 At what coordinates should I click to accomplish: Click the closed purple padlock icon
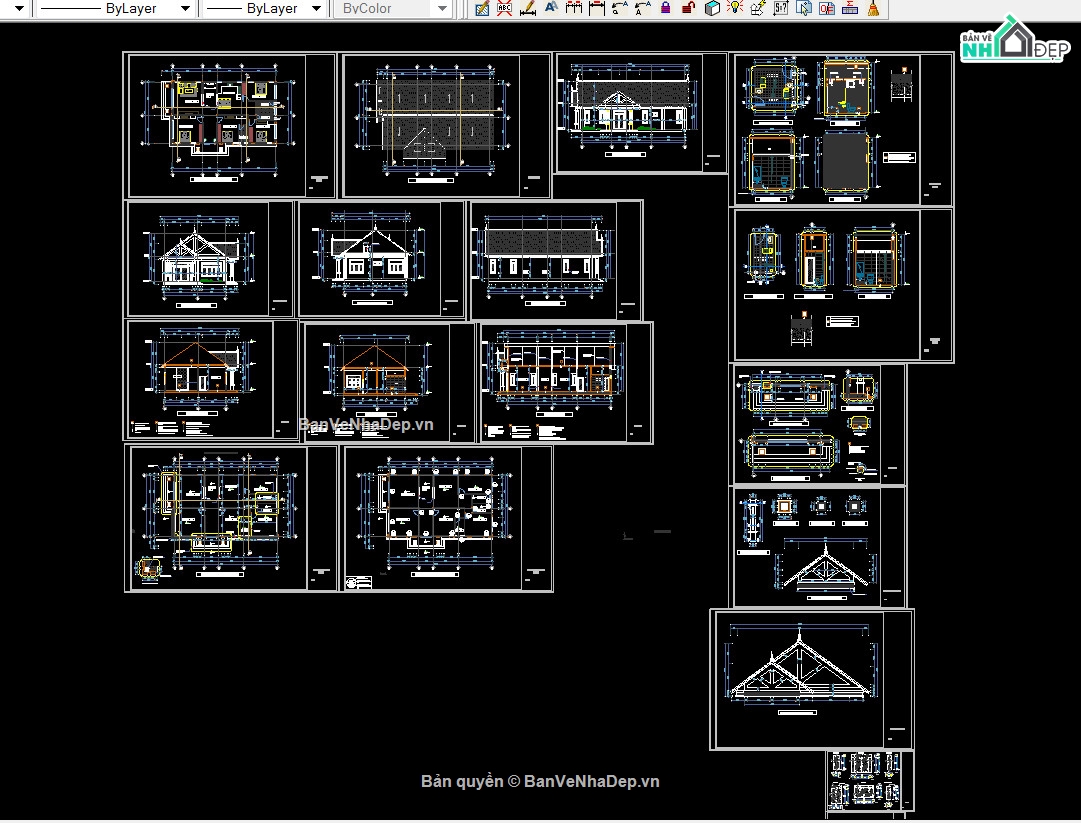pyautogui.click(x=666, y=8)
